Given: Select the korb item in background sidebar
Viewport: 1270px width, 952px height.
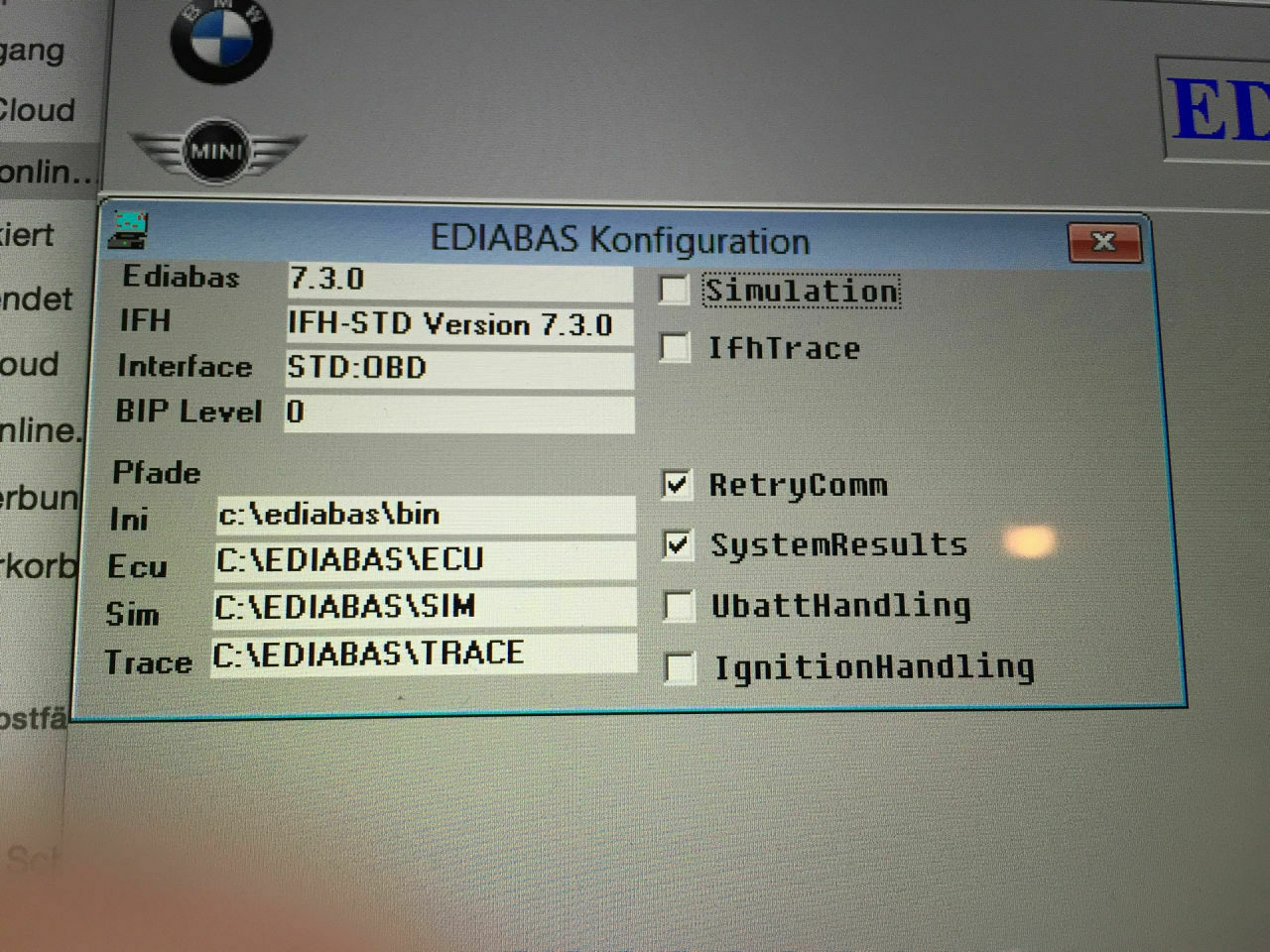Looking at the screenshot, I should 38,565.
